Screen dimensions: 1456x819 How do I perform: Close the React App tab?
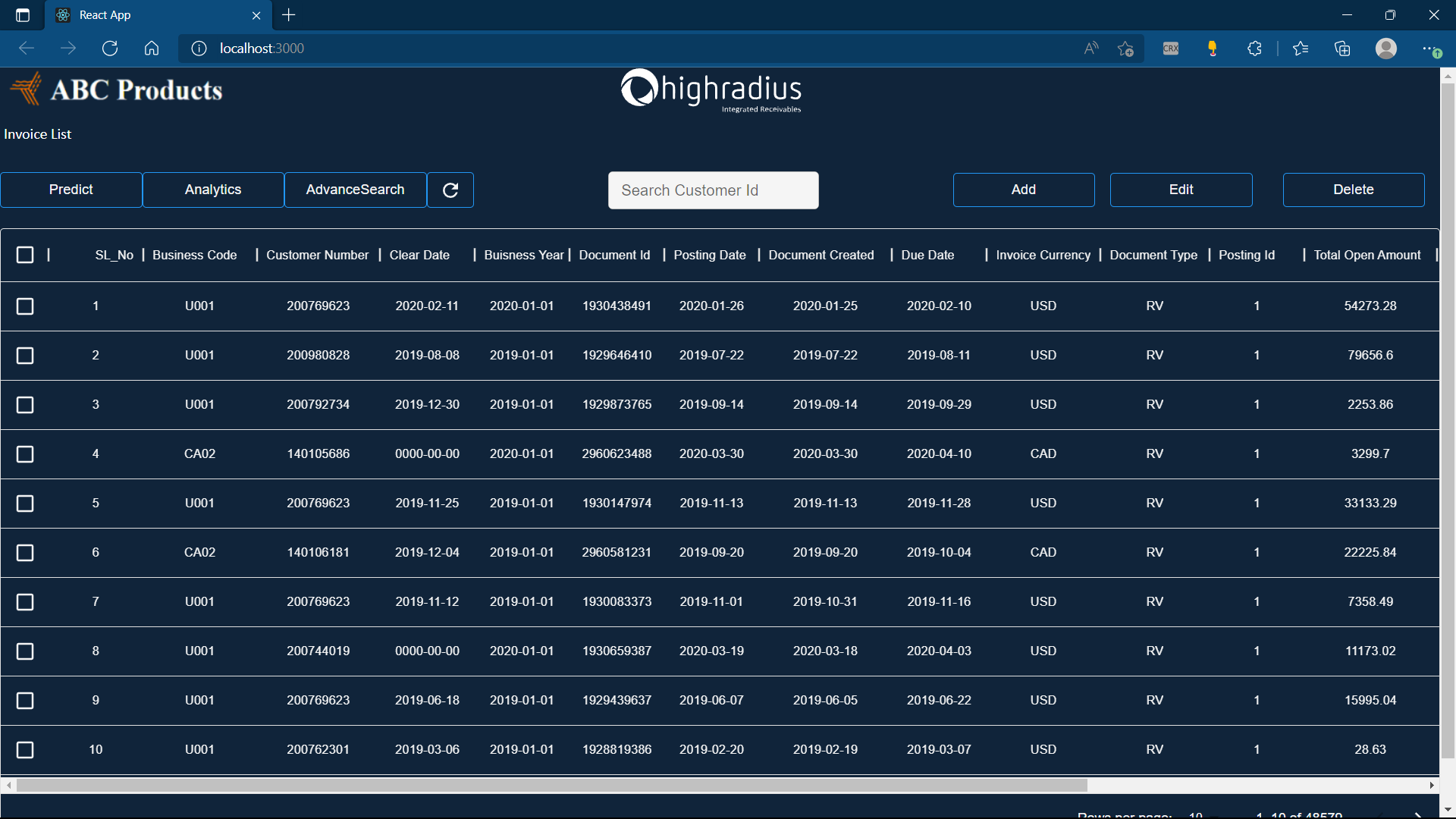click(x=256, y=15)
